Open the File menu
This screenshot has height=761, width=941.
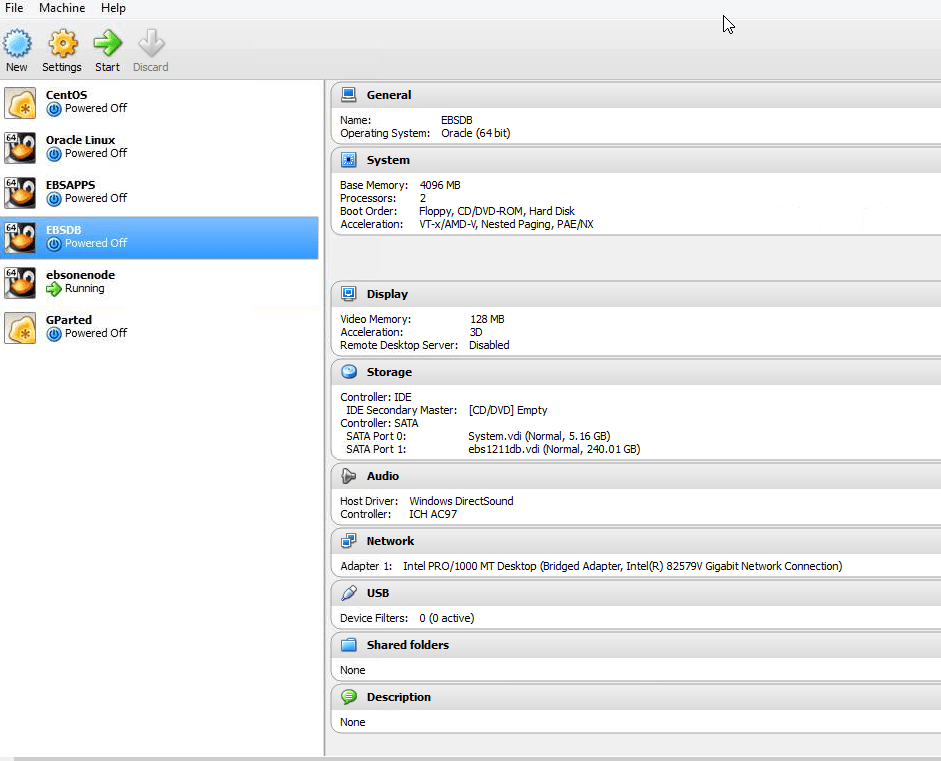point(14,8)
